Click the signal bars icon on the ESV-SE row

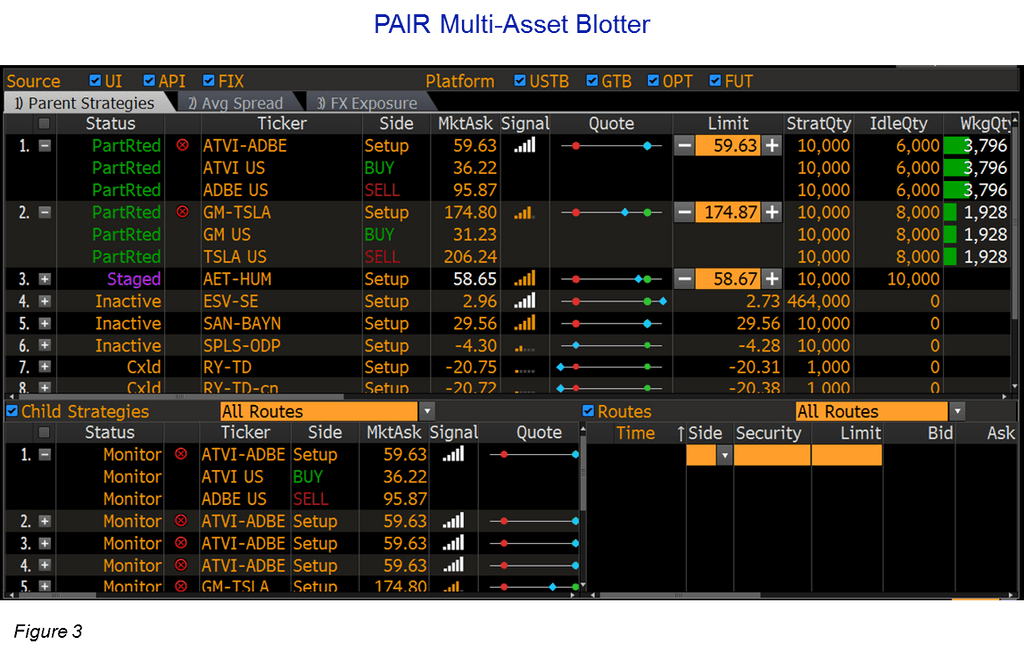(x=524, y=300)
